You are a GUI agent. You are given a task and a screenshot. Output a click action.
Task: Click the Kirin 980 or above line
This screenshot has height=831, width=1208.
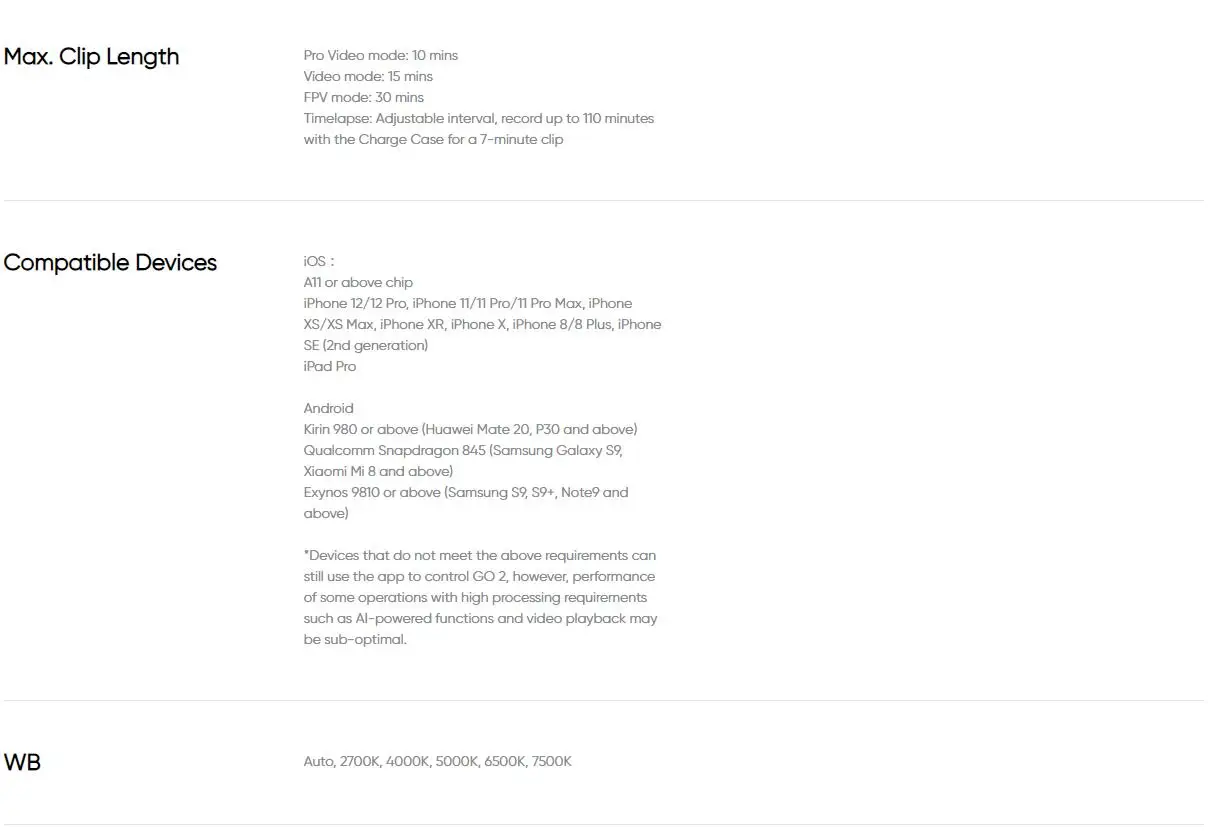tap(471, 429)
